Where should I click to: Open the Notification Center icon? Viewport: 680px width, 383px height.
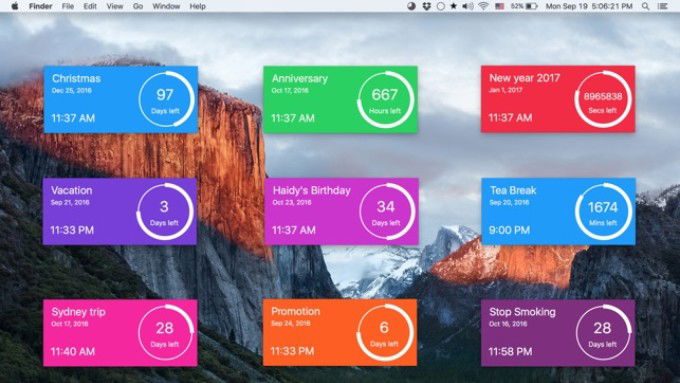click(662, 6)
